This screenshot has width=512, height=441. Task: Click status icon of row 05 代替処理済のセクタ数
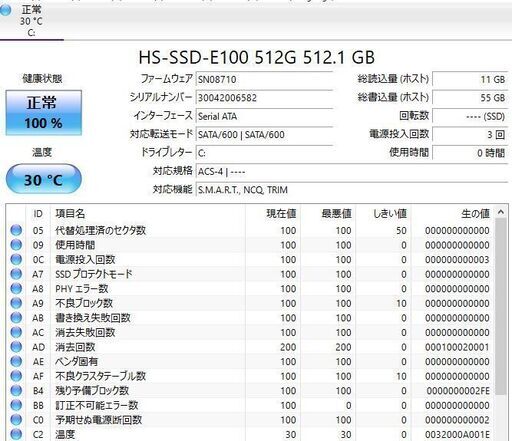point(16,230)
